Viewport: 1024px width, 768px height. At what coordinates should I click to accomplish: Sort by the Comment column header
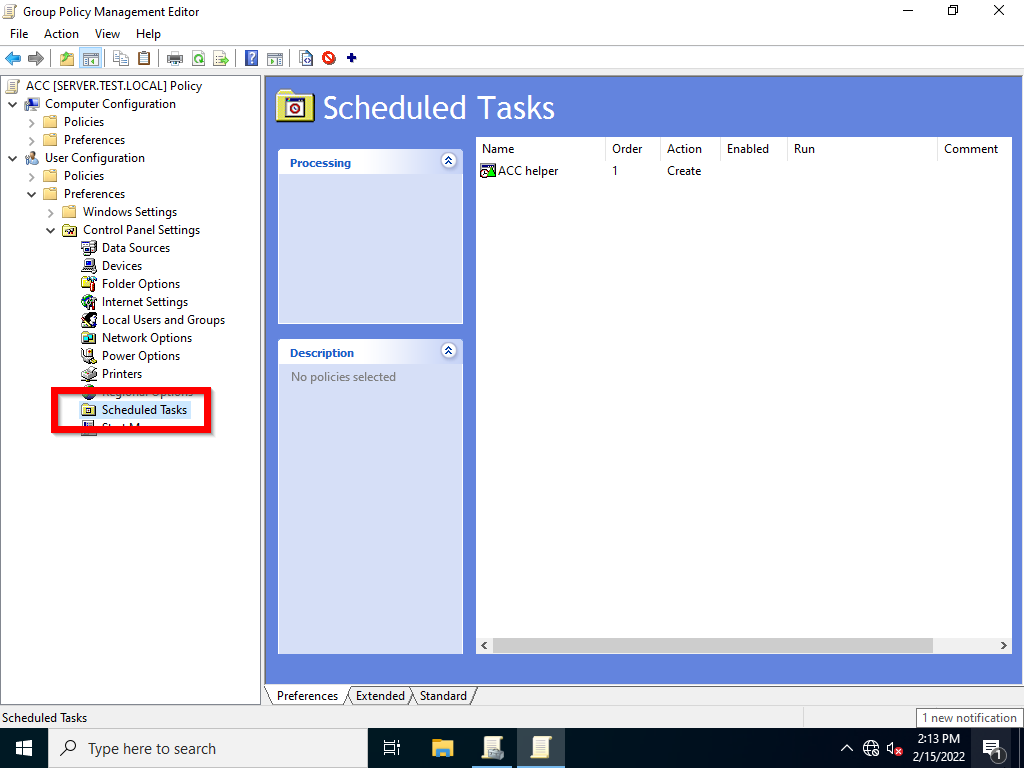click(x=974, y=149)
